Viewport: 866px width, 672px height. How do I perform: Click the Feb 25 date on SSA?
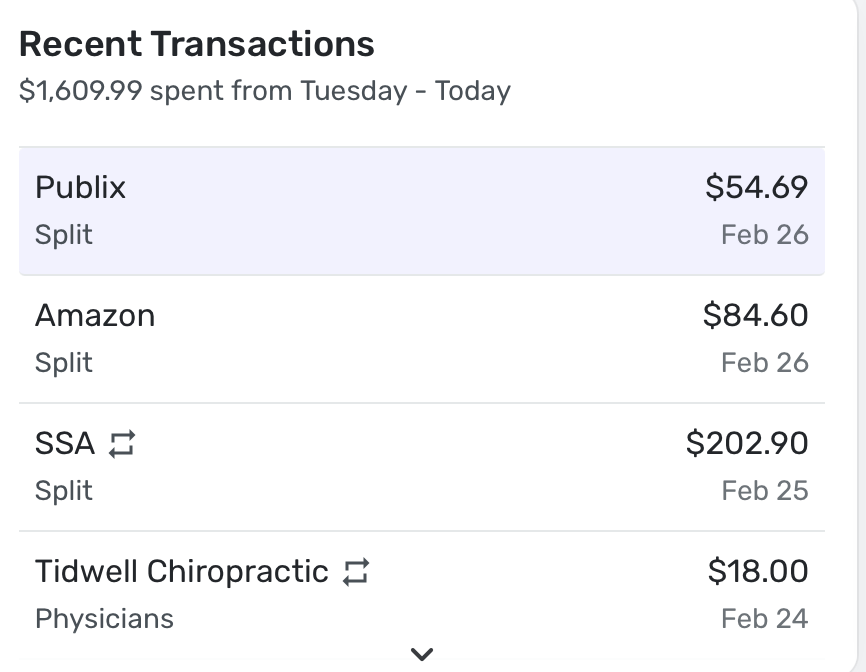click(x=764, y=491)
